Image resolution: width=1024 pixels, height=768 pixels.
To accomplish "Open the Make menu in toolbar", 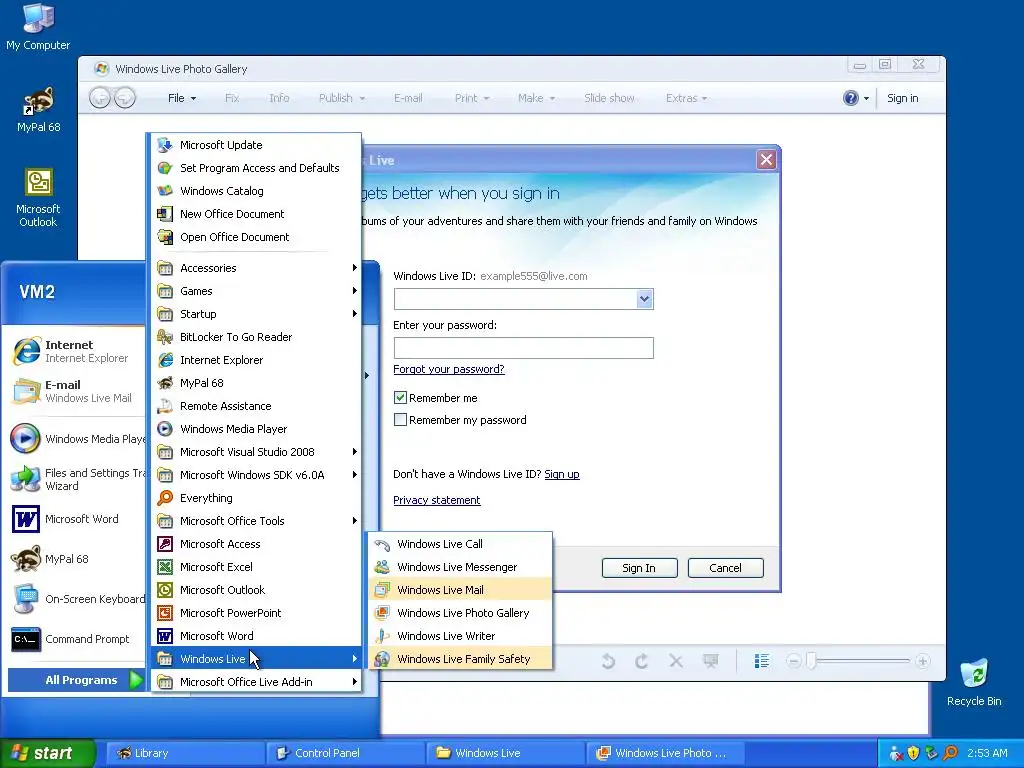I will [x=536, y=98].
